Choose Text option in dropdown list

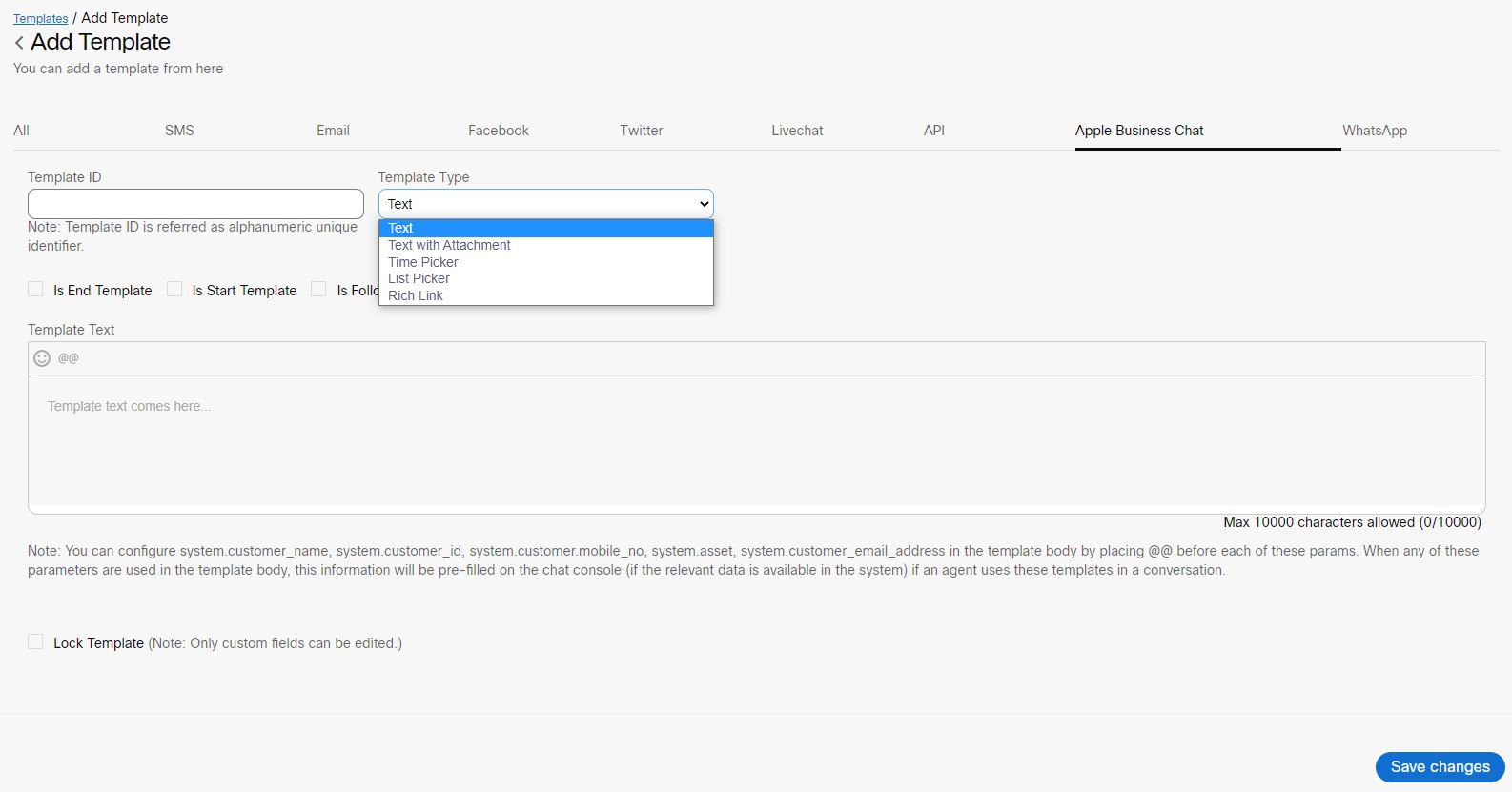[545, 228]
